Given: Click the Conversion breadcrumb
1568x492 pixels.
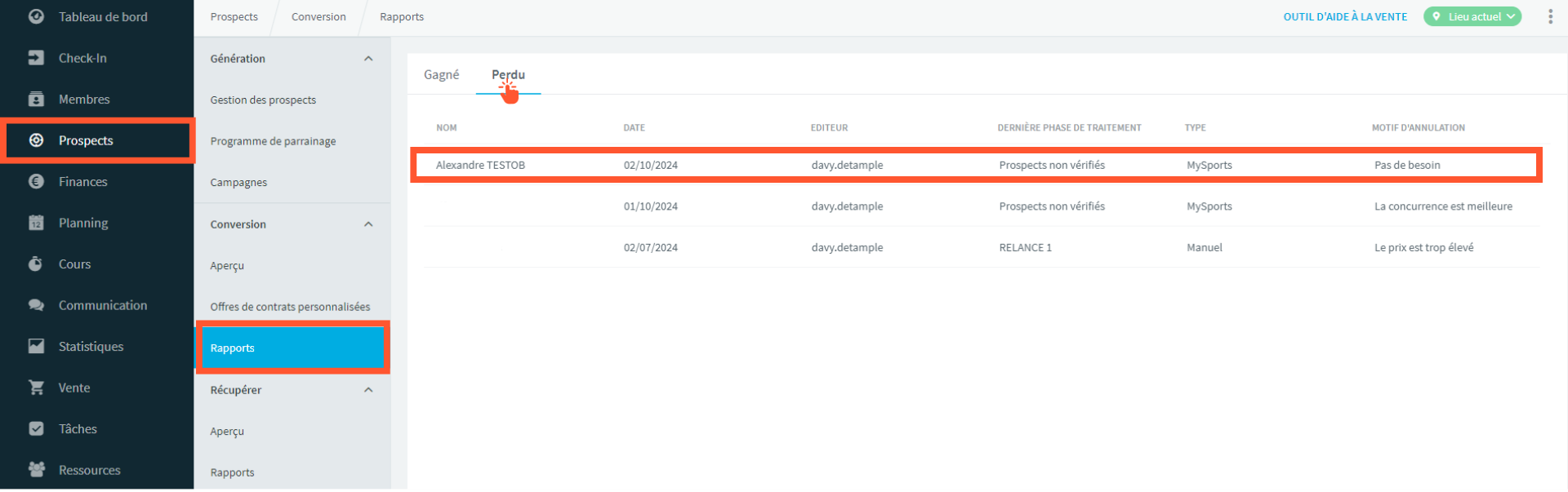Looking at the screenshot, I should pos(318,16).
